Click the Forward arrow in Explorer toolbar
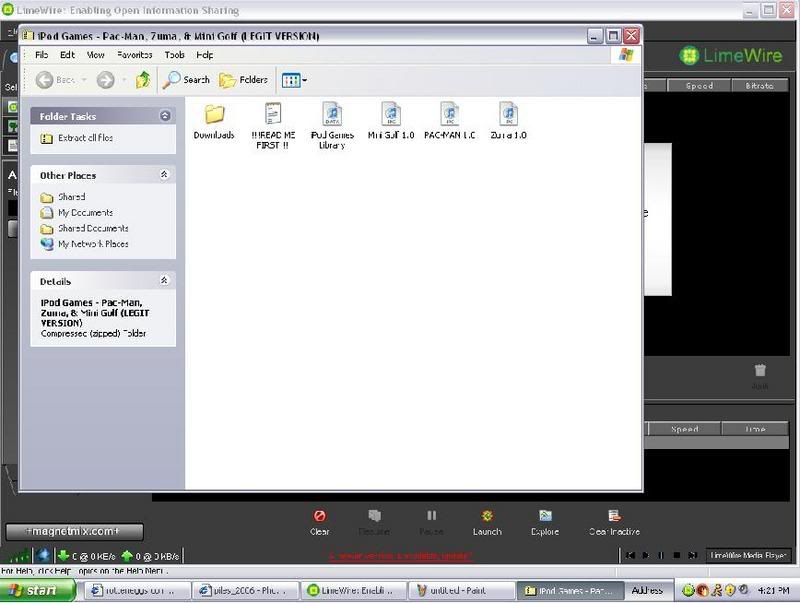 pos(106,80)
